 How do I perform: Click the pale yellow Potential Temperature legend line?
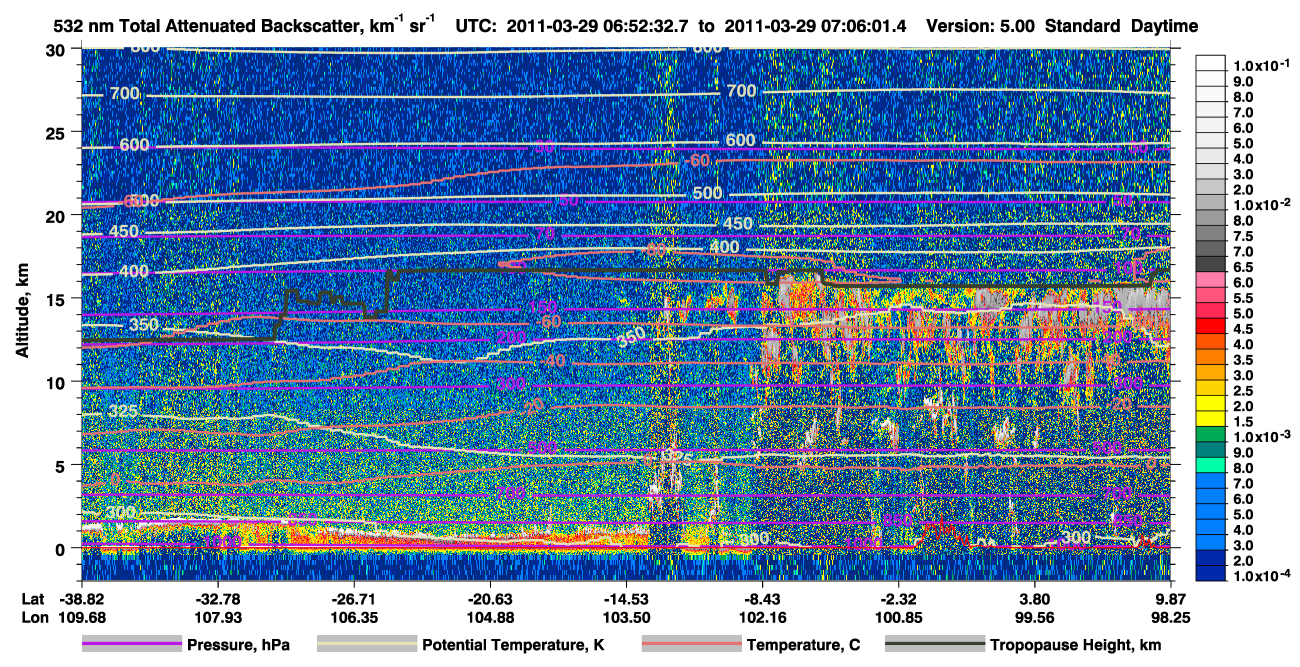[x=366, y=645]
